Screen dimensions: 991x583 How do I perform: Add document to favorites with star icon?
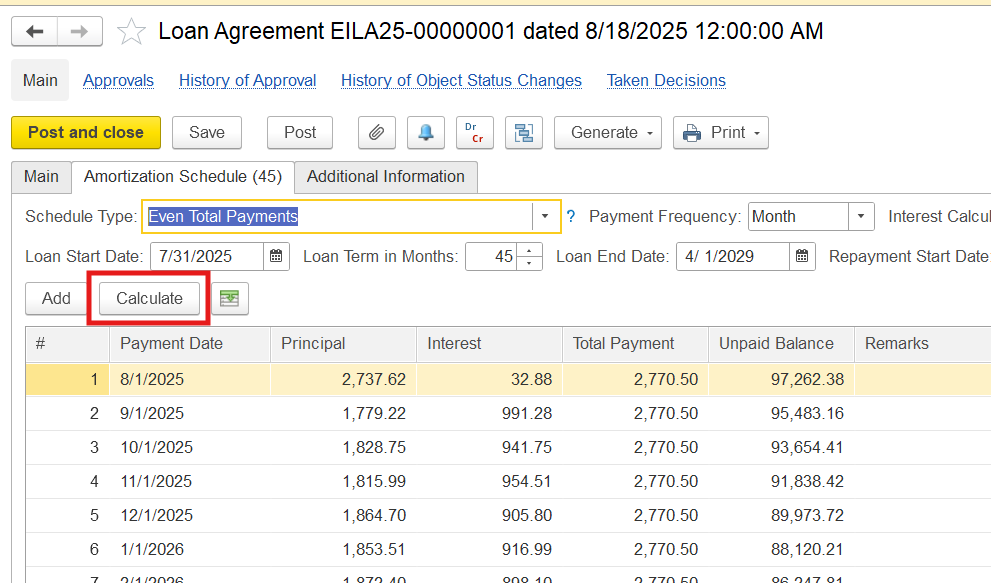point(131,32)
